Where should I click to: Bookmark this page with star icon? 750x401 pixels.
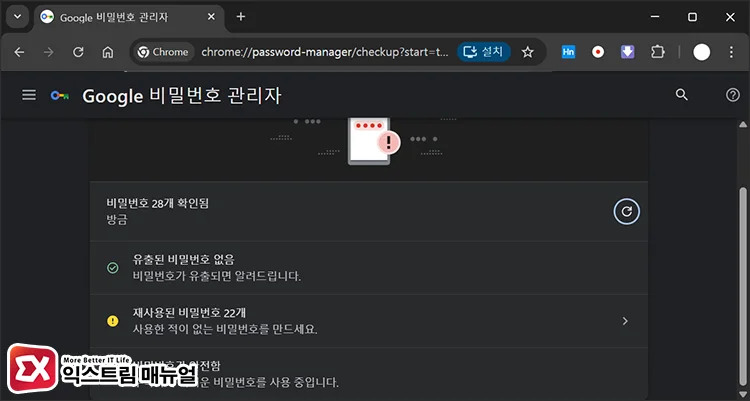pyautogui.click(x=528, y=52)
